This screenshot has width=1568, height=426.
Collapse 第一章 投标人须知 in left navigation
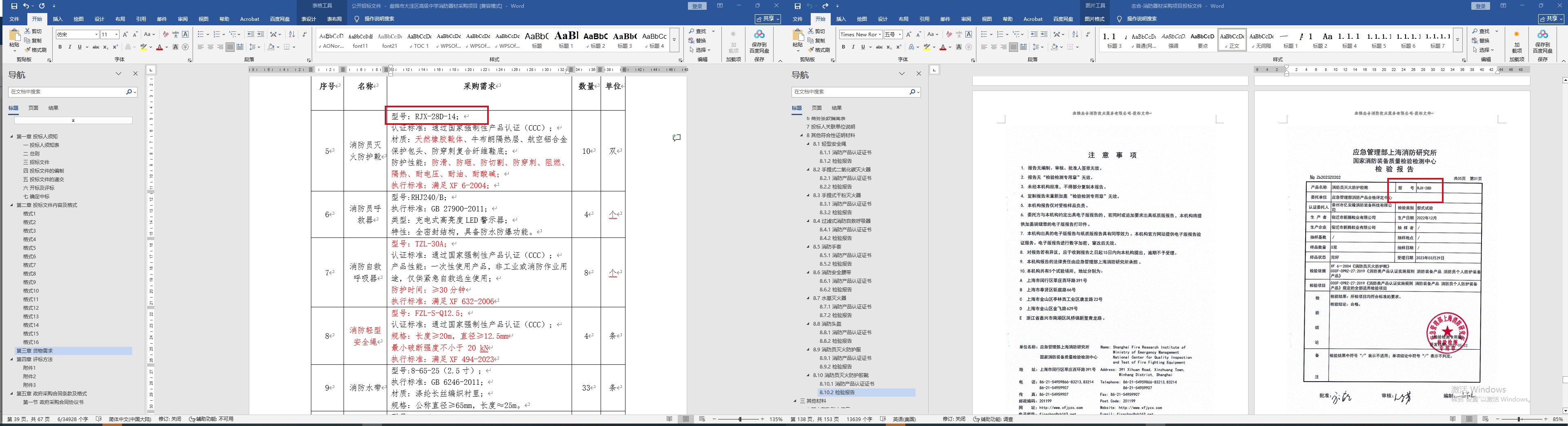point(11,136)
